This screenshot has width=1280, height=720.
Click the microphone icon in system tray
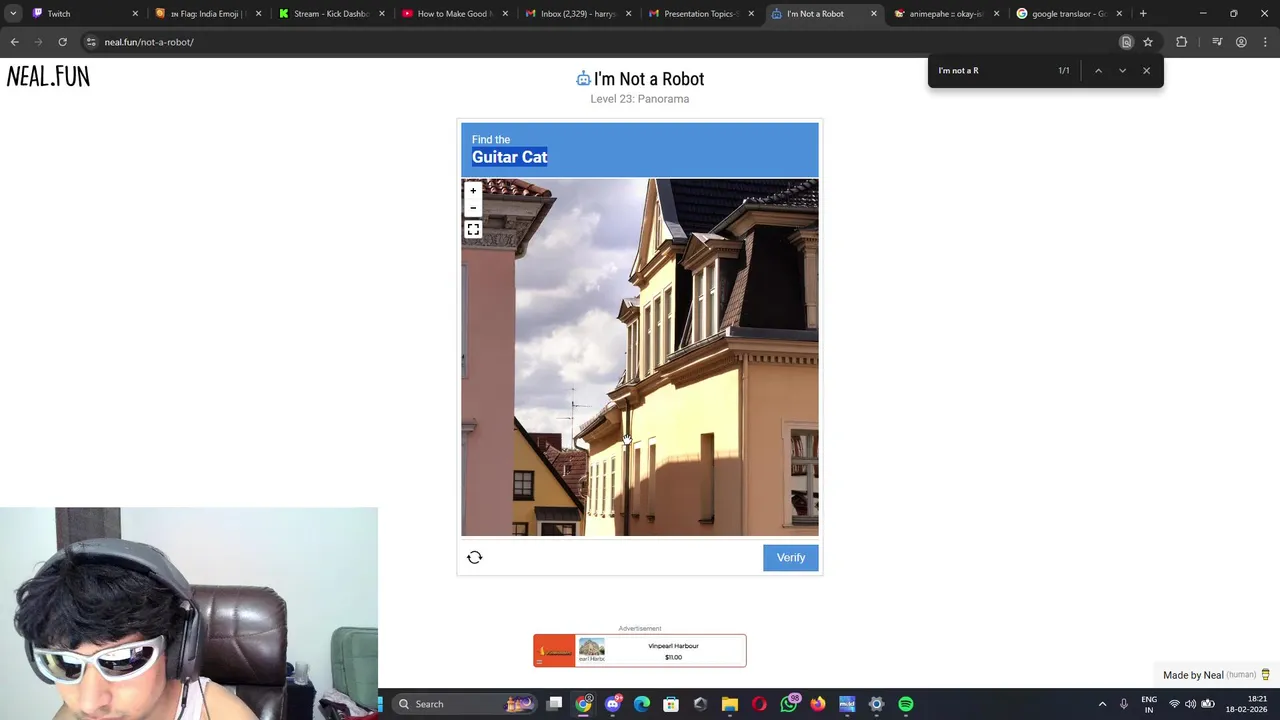pyautogui.click(x=1124, y=704)
